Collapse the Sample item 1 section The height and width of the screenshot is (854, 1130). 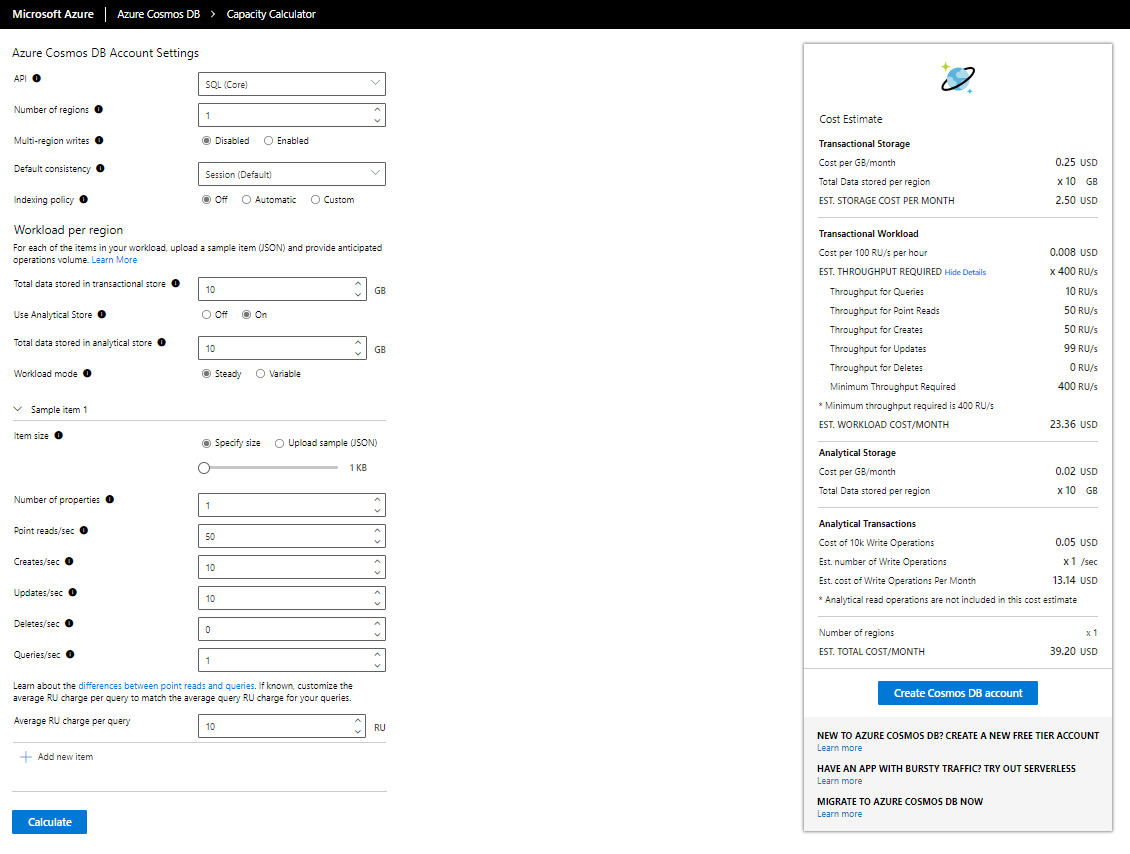tap(18, 409)
